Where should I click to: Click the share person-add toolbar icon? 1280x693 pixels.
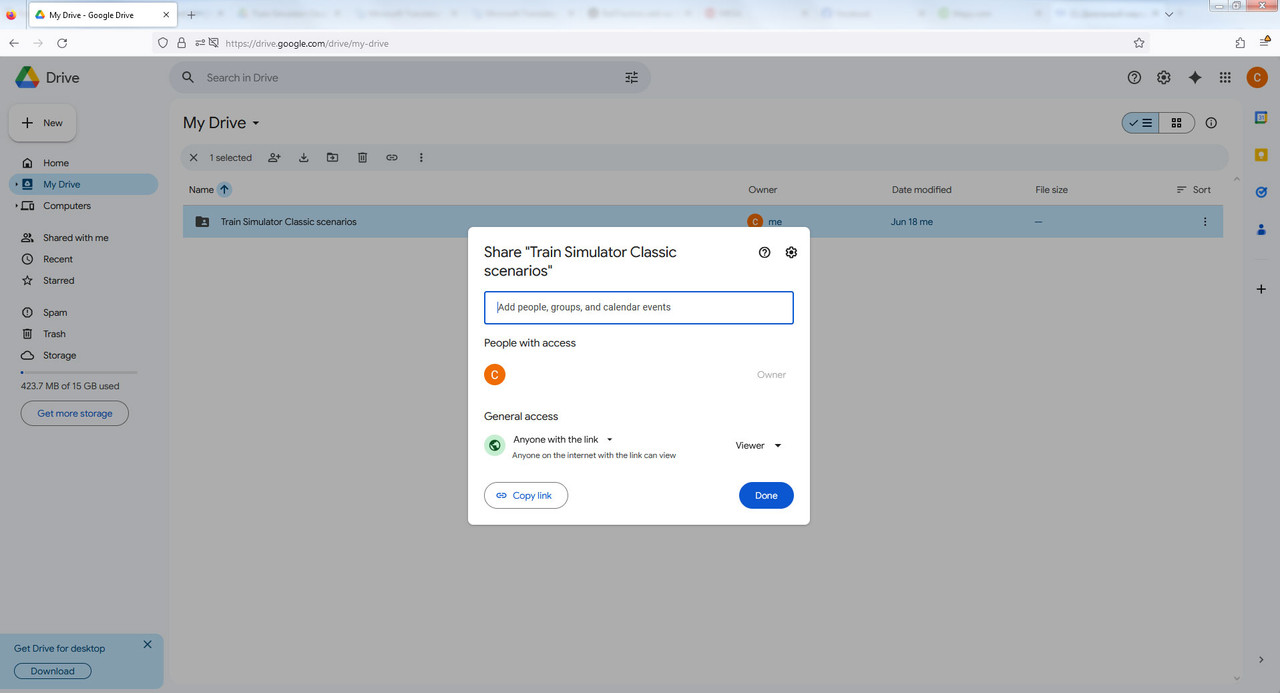tap(274, 158)
